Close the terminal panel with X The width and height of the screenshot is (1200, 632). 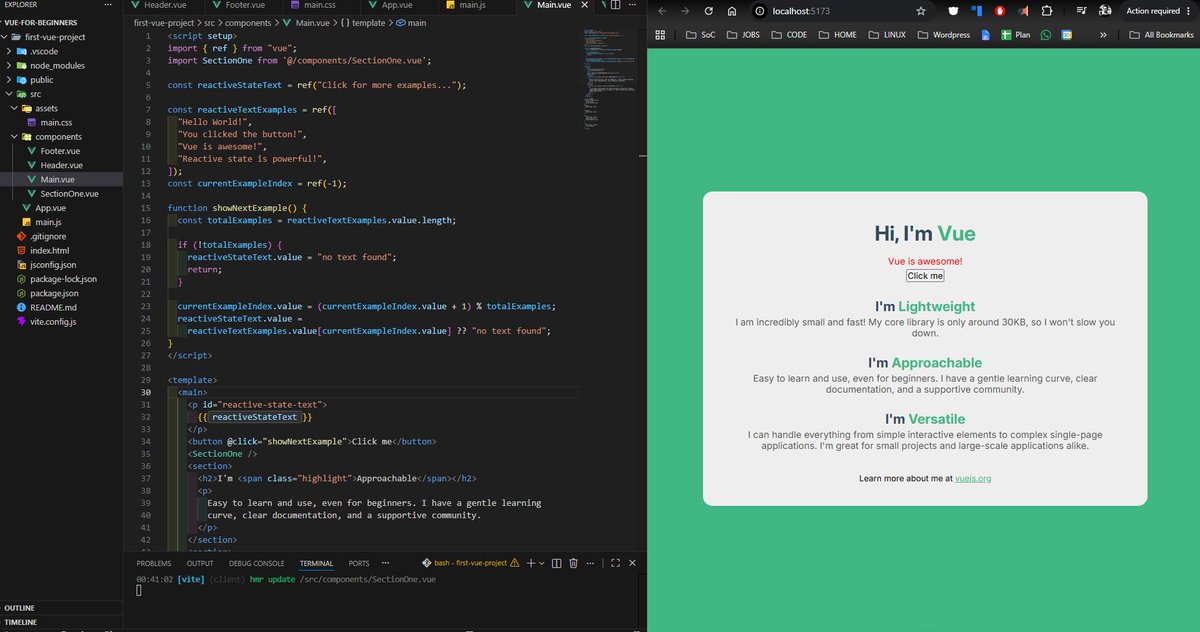click(x=633, y=563)
